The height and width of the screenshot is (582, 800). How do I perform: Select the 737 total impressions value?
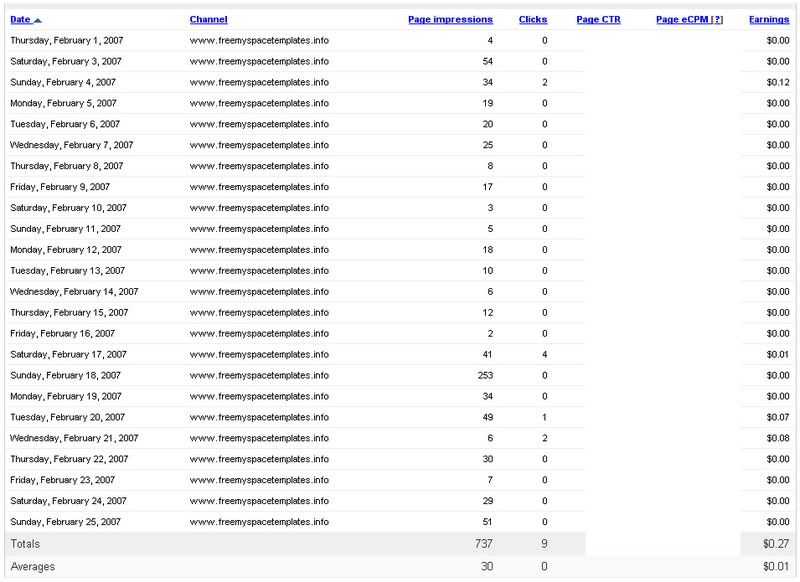click(483, 543)
